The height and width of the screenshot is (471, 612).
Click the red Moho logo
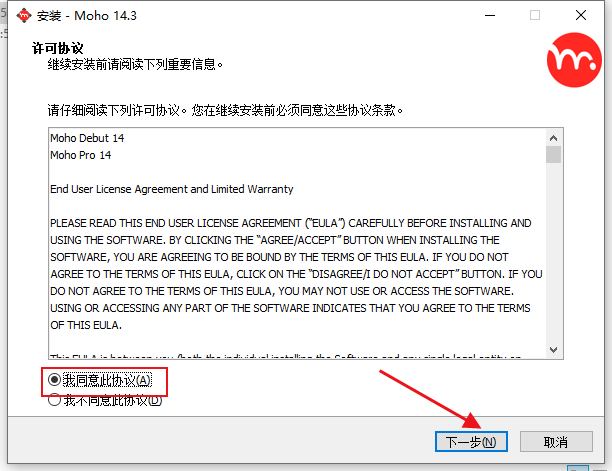pos(574,60)
